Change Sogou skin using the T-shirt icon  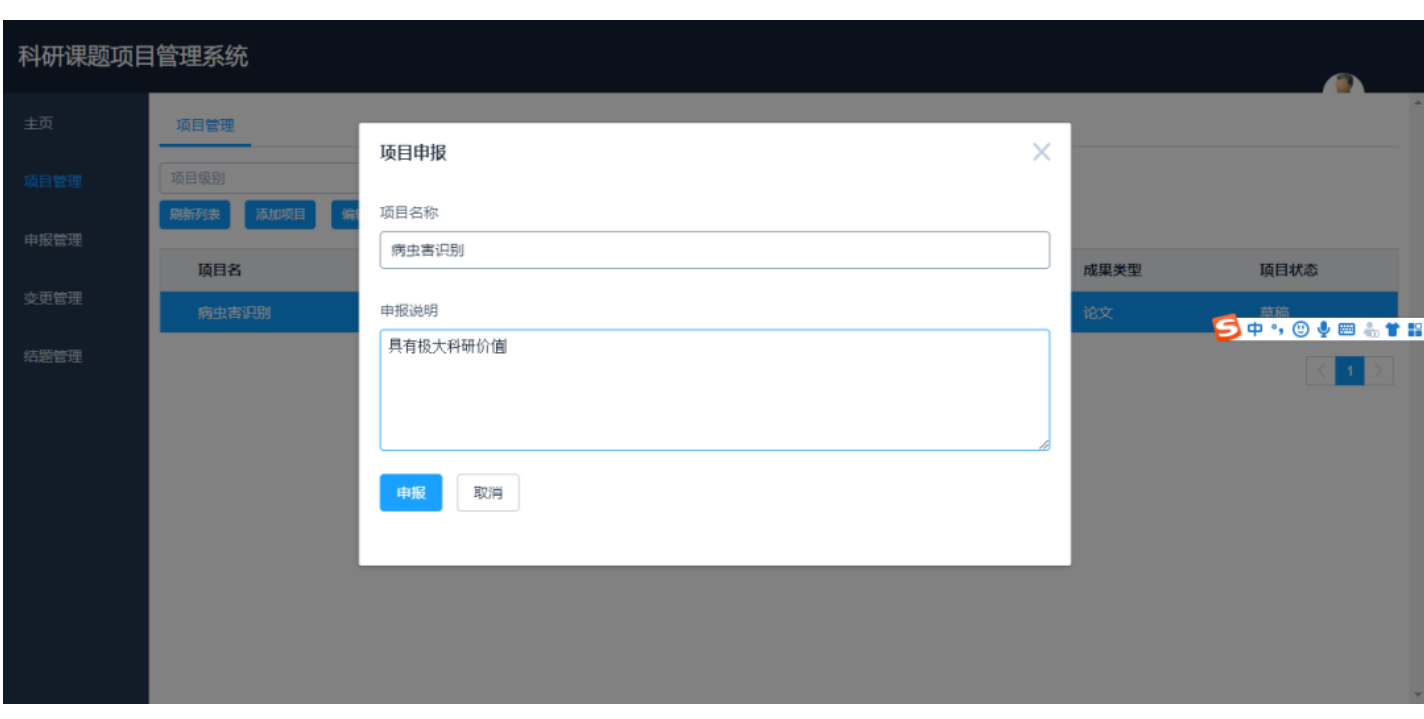pos(1393,330)
